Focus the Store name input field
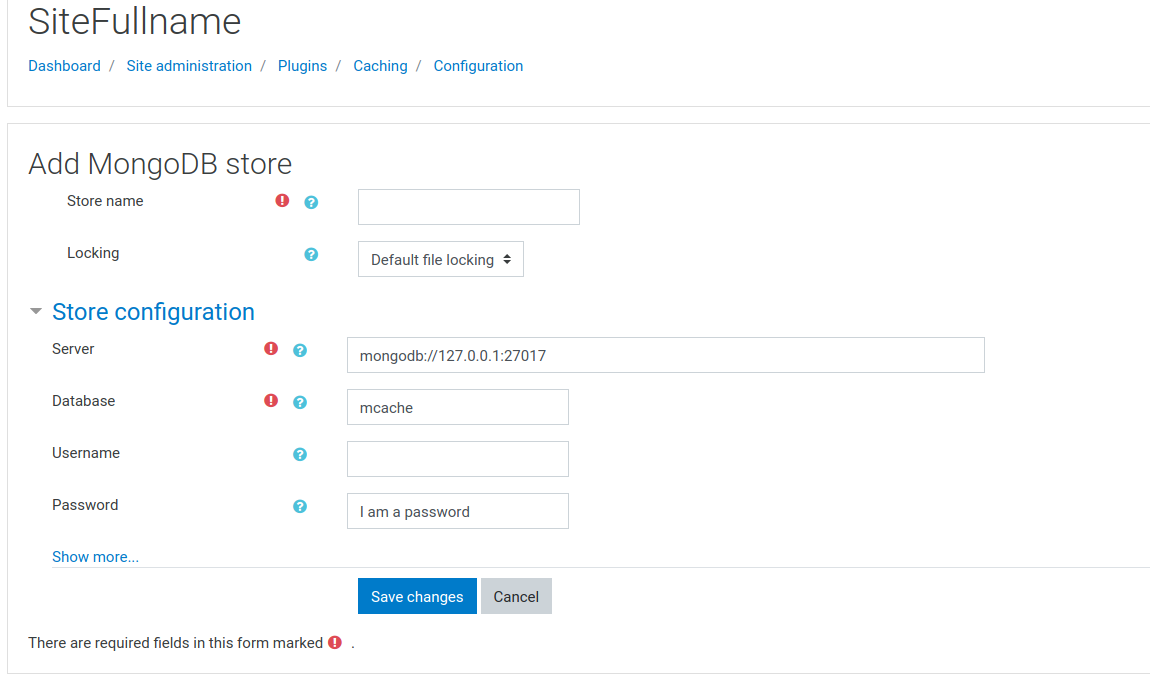 click(469, 207)
